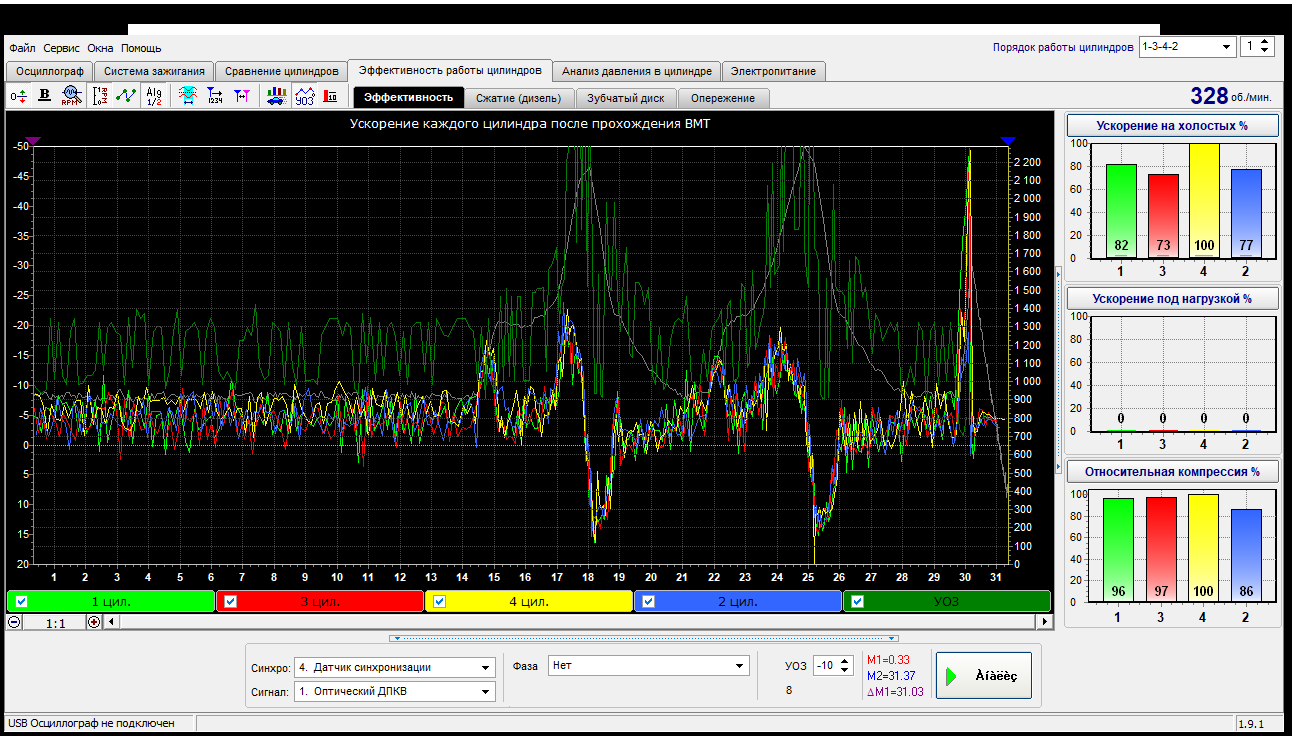Open the Сжатие (дизель) sub-tab
Viewport: 1296px width, 736px height.
click(x=520, y=98)
